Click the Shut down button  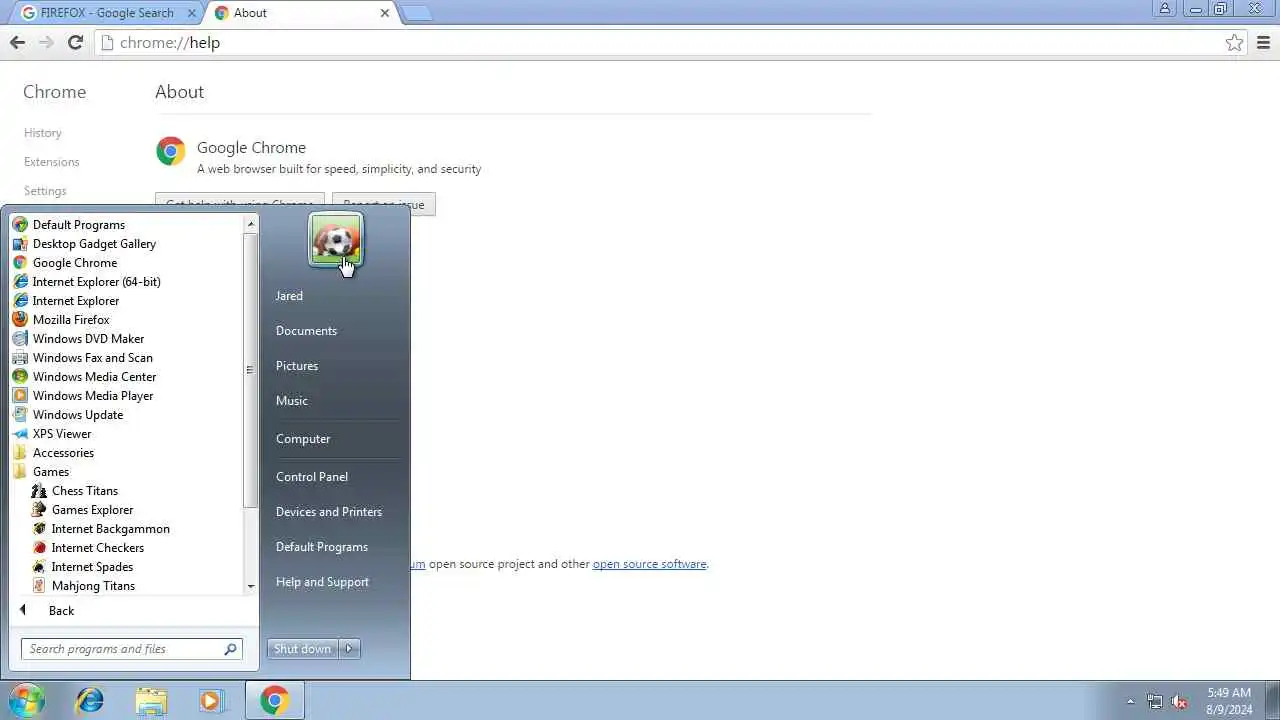tap(302, 649)
